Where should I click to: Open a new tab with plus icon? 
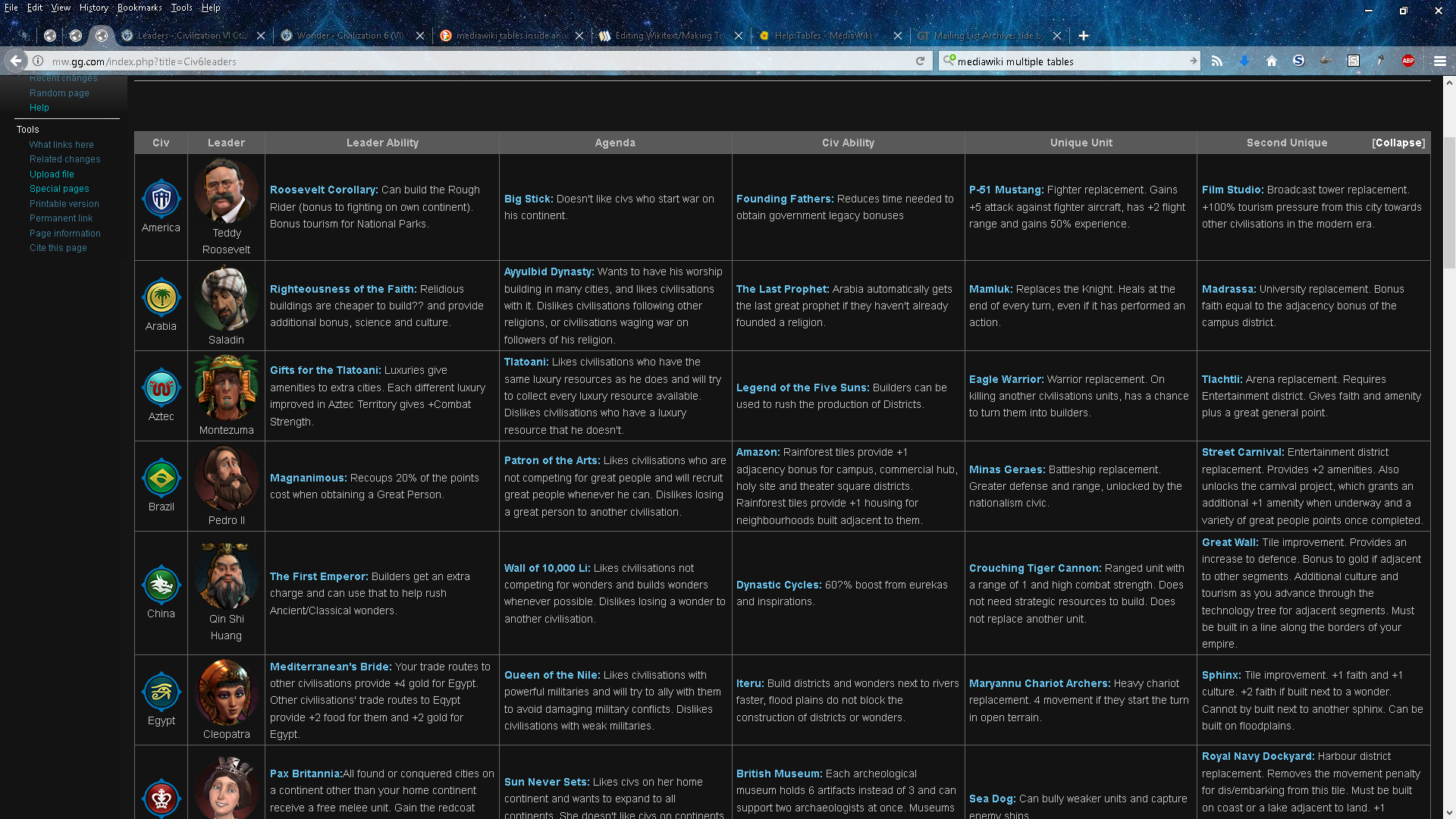1084,36
